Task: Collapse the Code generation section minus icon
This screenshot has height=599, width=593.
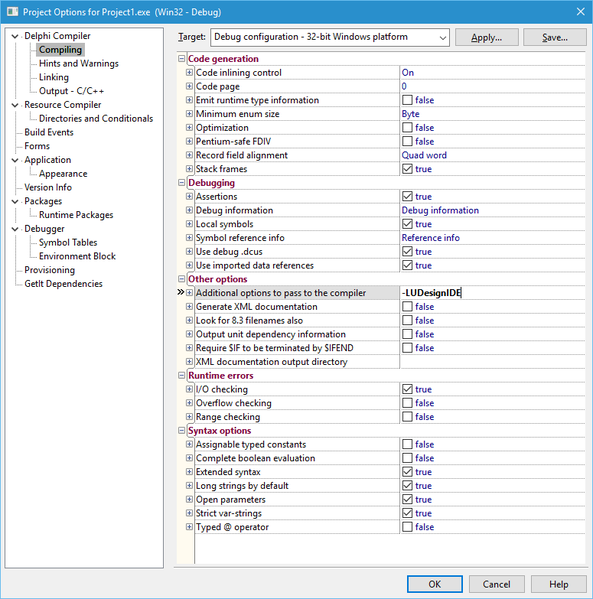Action: tap(181, 58)
